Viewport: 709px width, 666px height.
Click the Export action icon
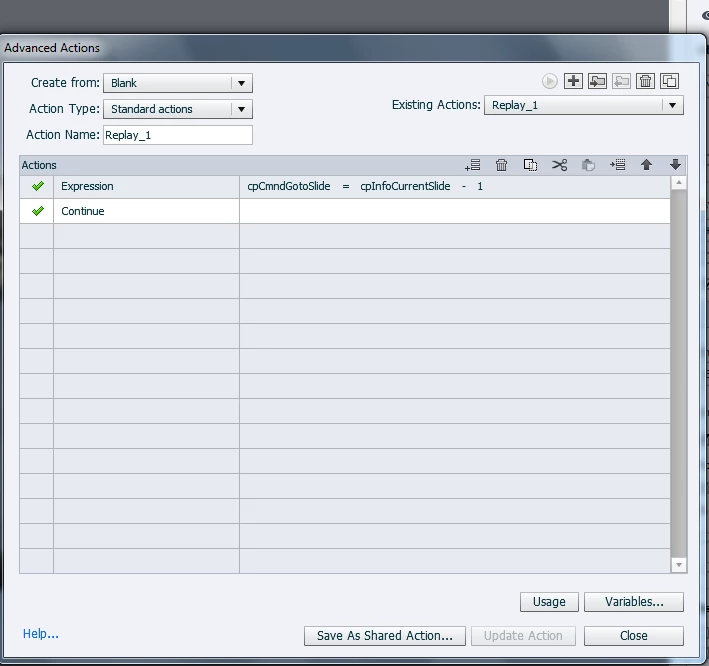(621, 81)
